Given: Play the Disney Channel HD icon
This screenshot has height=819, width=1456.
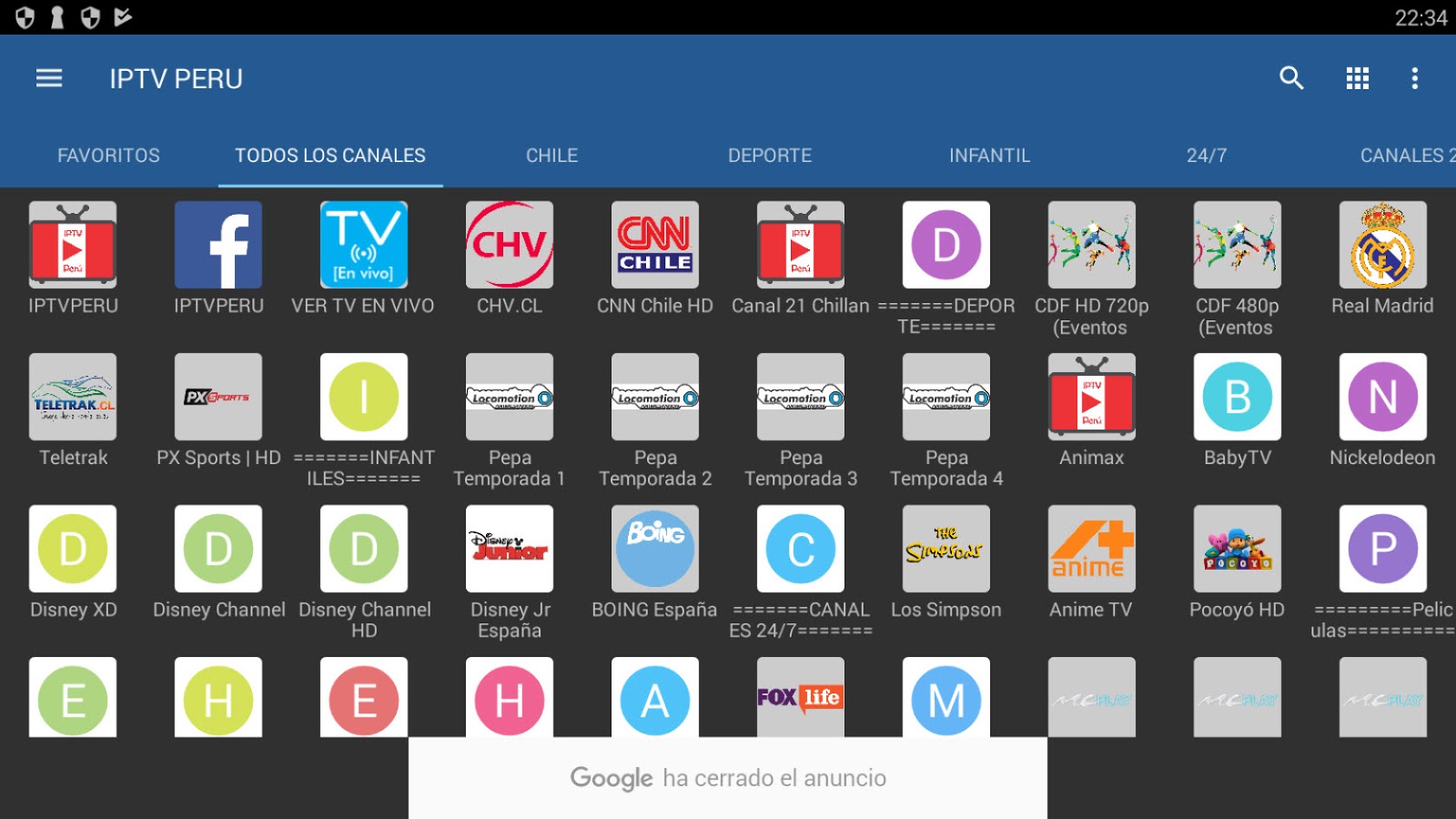Looking at the screenshot, I should (364, 549).
